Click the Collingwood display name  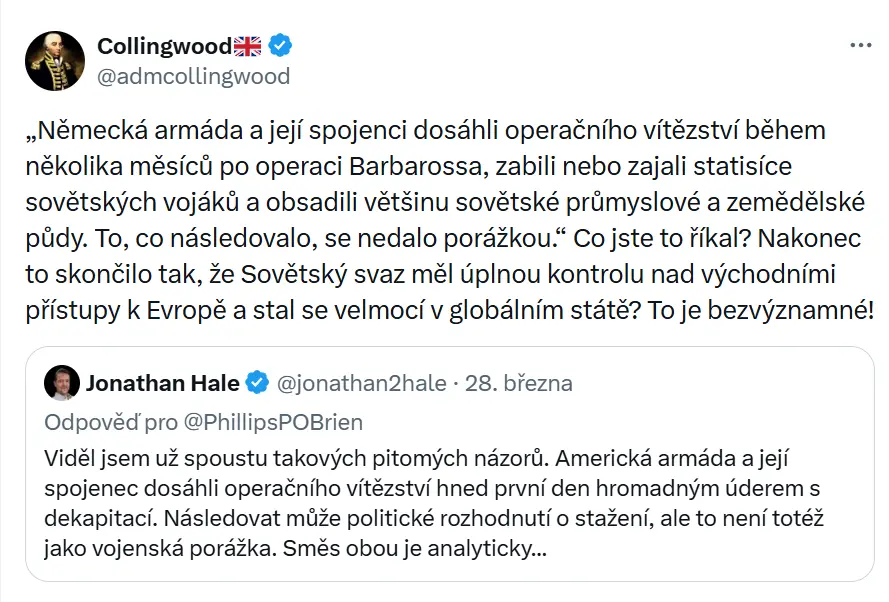164,45
